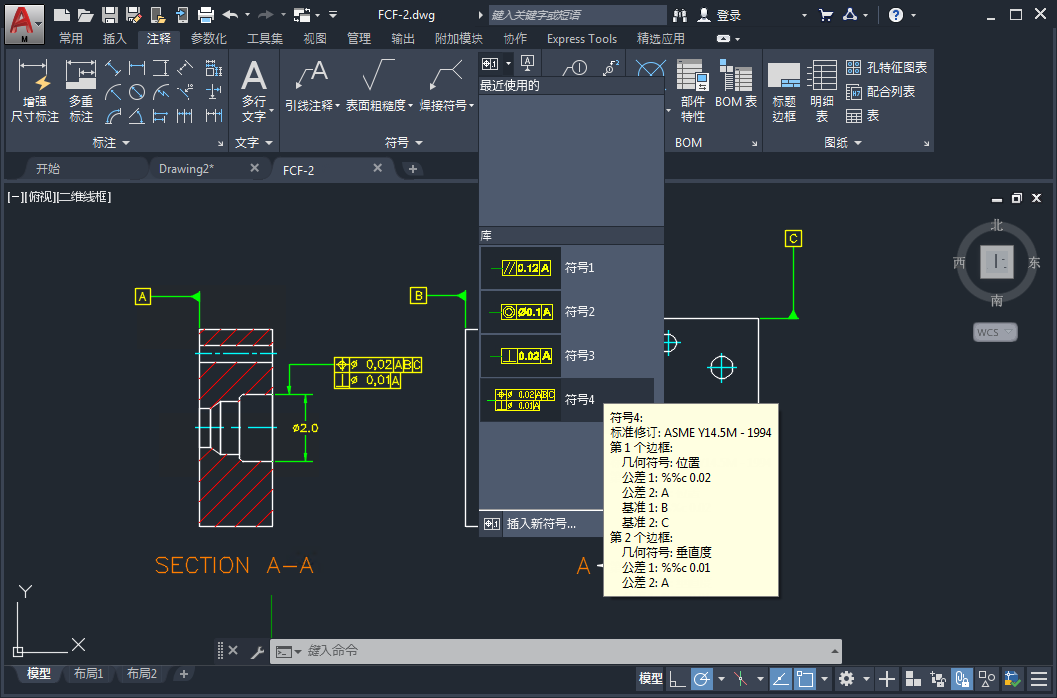The height and width of the screenshot is (698, 1057).
Task: Click 插入新符号... button
Action: [541, 524]
